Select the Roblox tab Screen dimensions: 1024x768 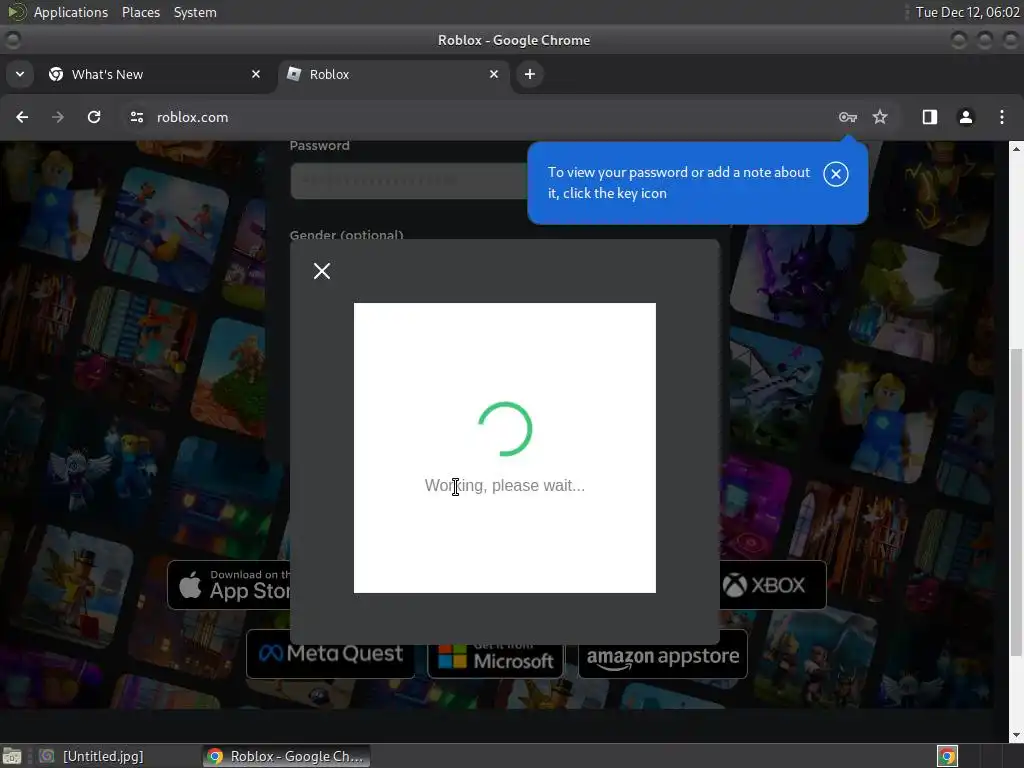393,74
